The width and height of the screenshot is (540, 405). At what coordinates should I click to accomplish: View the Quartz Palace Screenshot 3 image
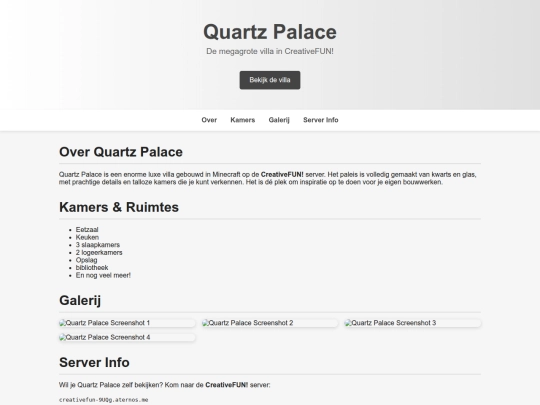(413, 323)
